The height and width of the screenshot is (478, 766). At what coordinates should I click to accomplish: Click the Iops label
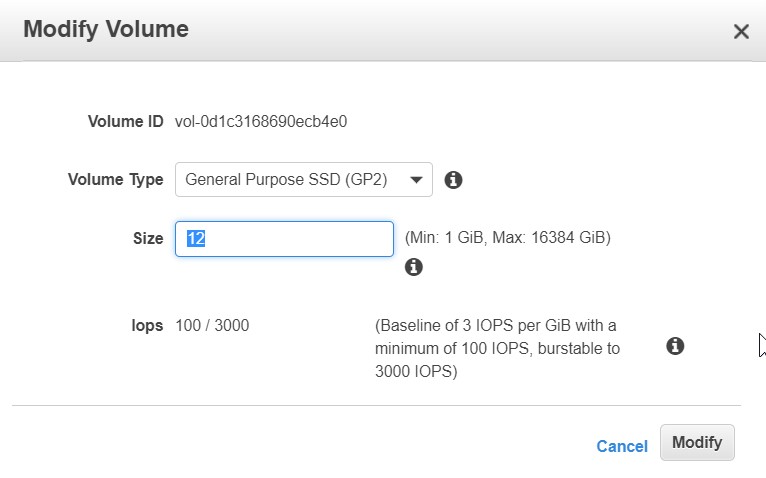tap(147, 326)
